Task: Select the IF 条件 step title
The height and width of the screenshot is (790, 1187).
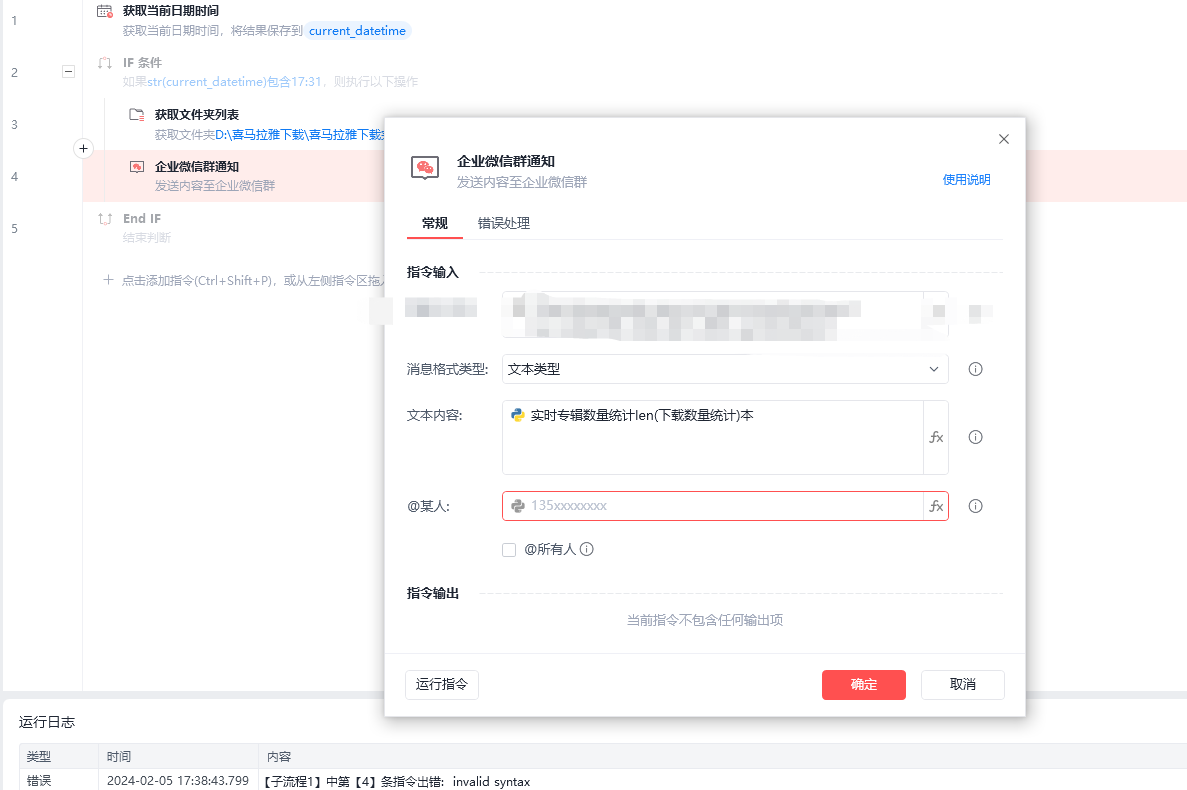Action: 142,63
